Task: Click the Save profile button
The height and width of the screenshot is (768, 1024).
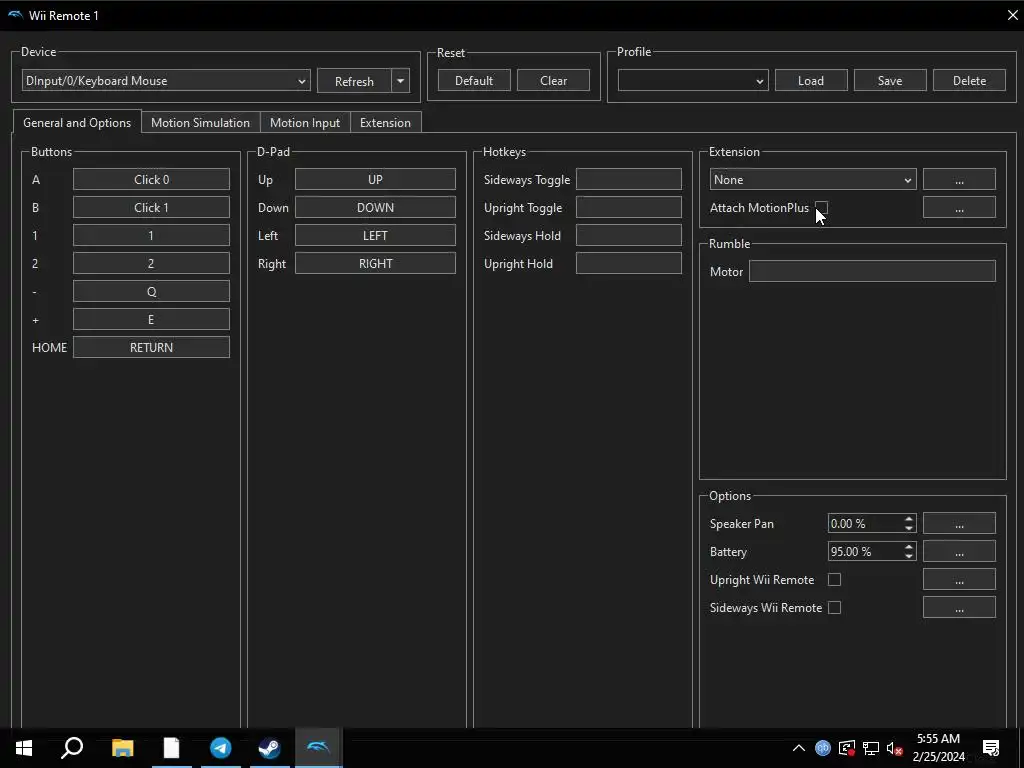Action: pyautogui.click(x=890, y=81)
